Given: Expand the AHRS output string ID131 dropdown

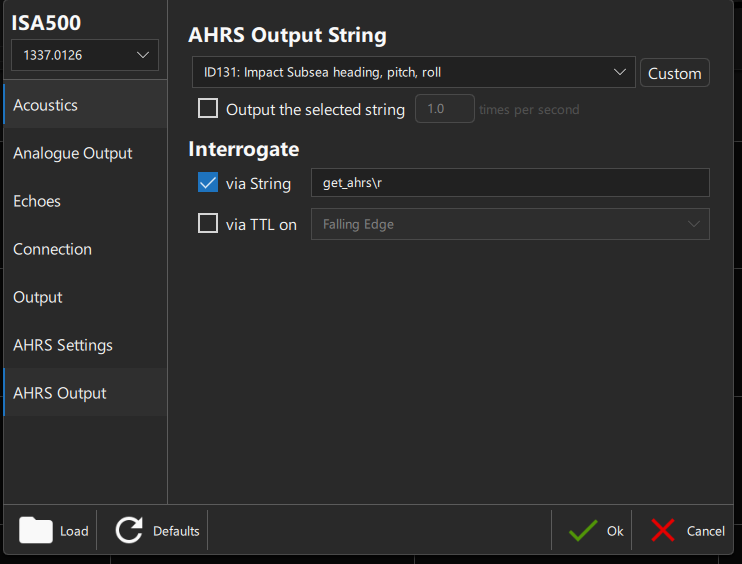Looking at the screenshot, I should click(414, 72).
